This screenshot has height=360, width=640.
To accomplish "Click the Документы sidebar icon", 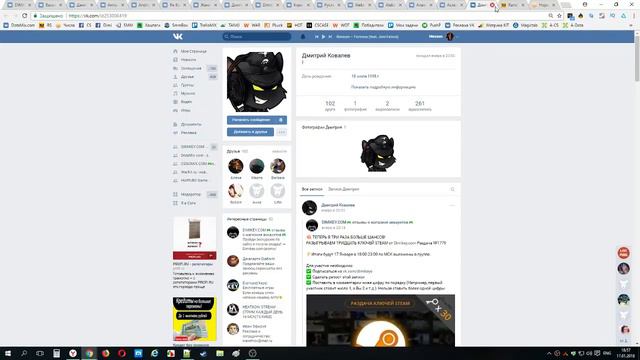I will tap(176, 124).
